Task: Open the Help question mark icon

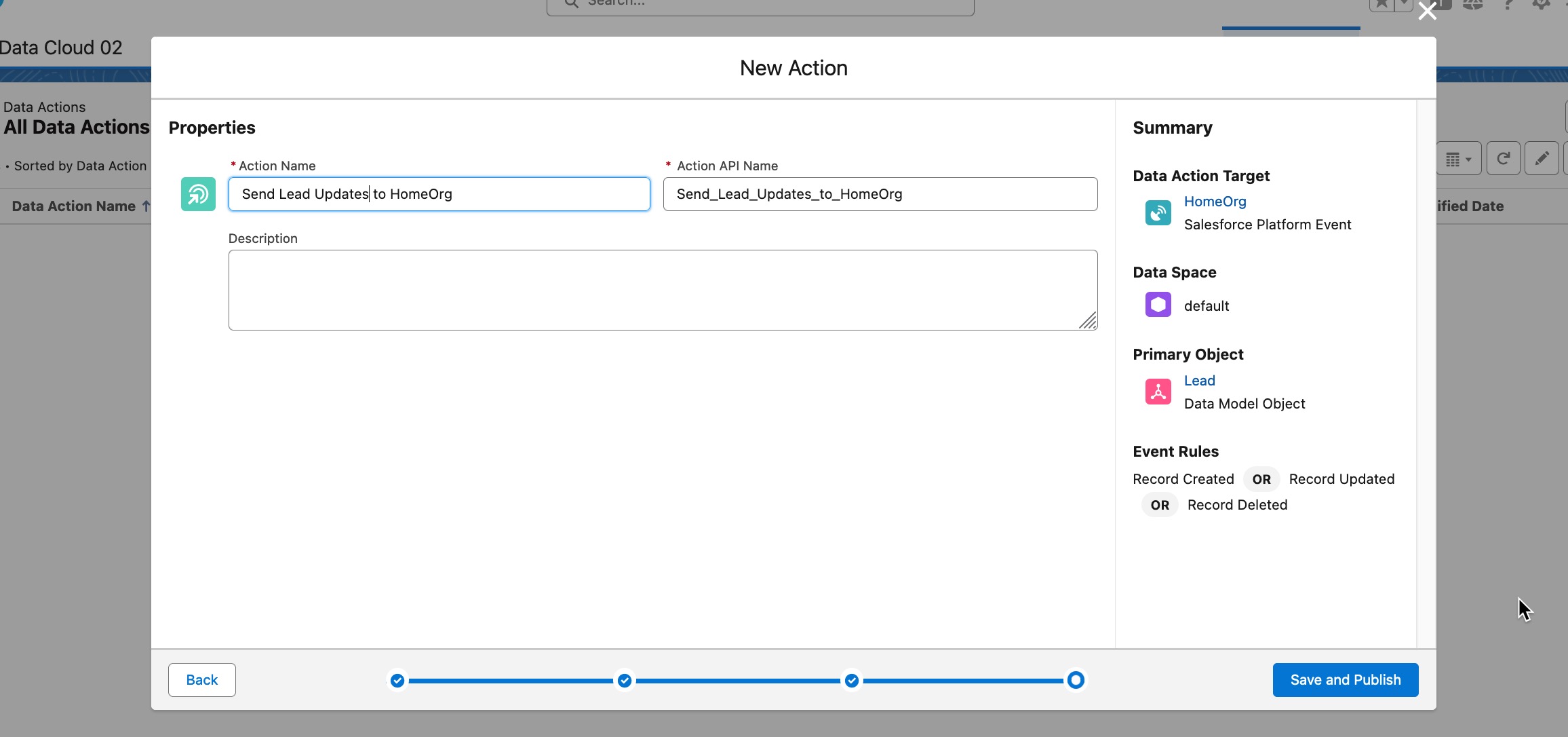Action: tap(1508, 5)
